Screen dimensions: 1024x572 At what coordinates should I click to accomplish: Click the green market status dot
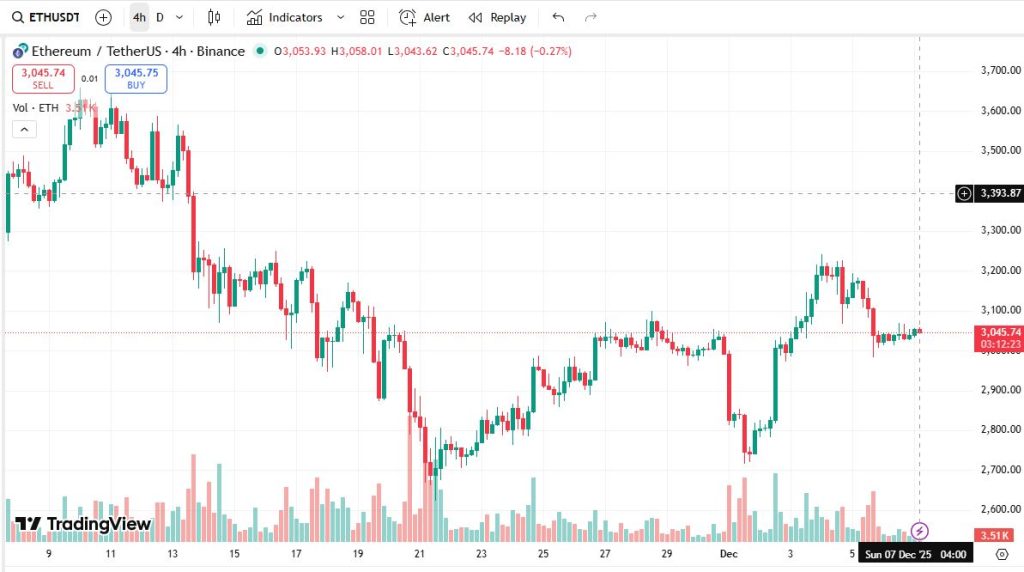coord(261,51)
